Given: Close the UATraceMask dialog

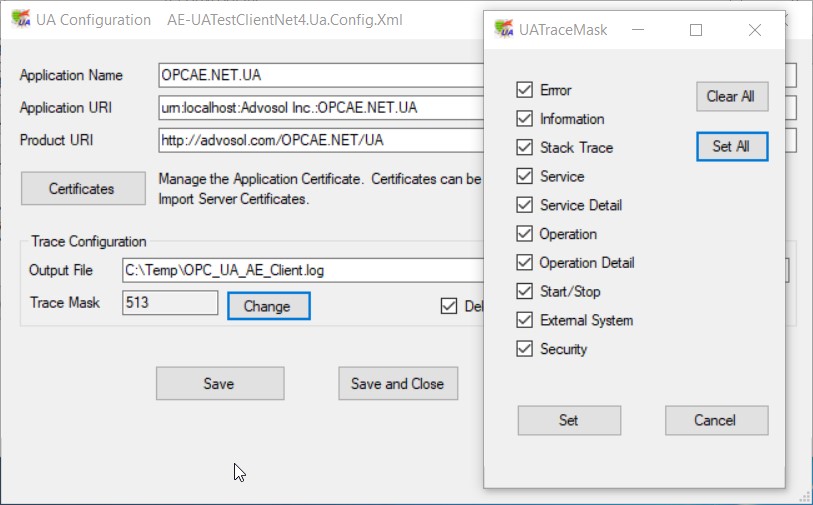Looking at the screenshot, I should point(755,30).
